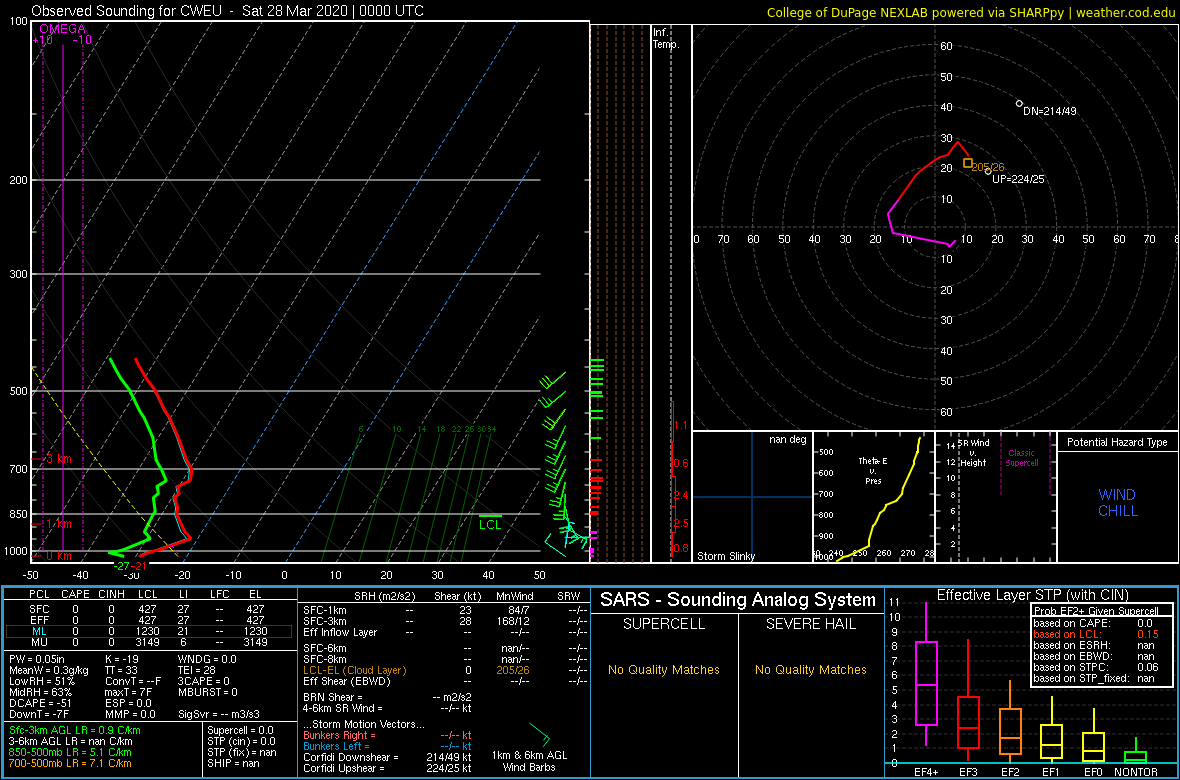This screenshot has width=1180, height=780.
Task: Click the 'Inf. Temp.' column heading
Action: pyautogui.click(x=667, y=38)
